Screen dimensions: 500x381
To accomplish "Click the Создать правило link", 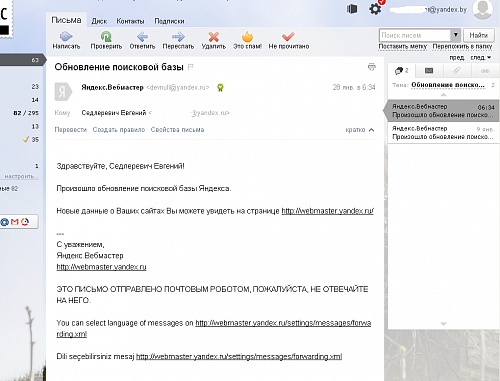I will click(119, 130).
